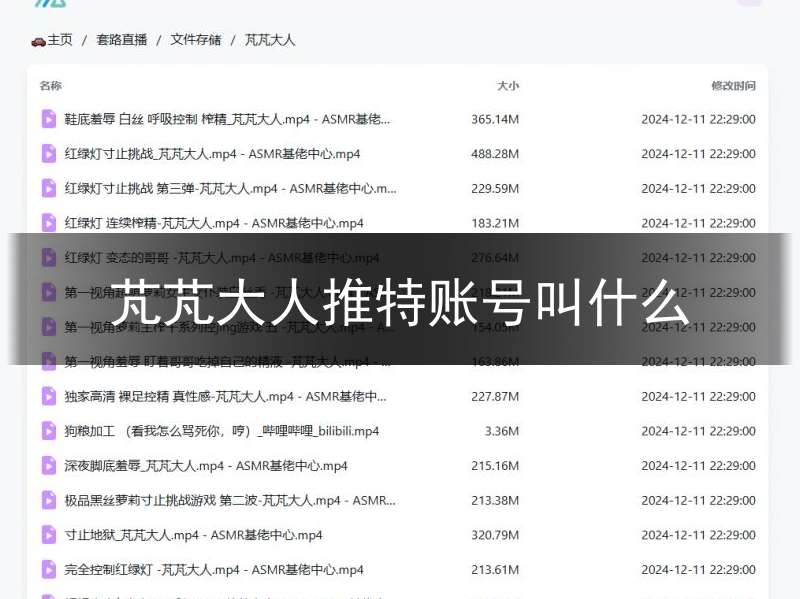Sort files by 修改时间 column header
800x599 pixels.
733,86
